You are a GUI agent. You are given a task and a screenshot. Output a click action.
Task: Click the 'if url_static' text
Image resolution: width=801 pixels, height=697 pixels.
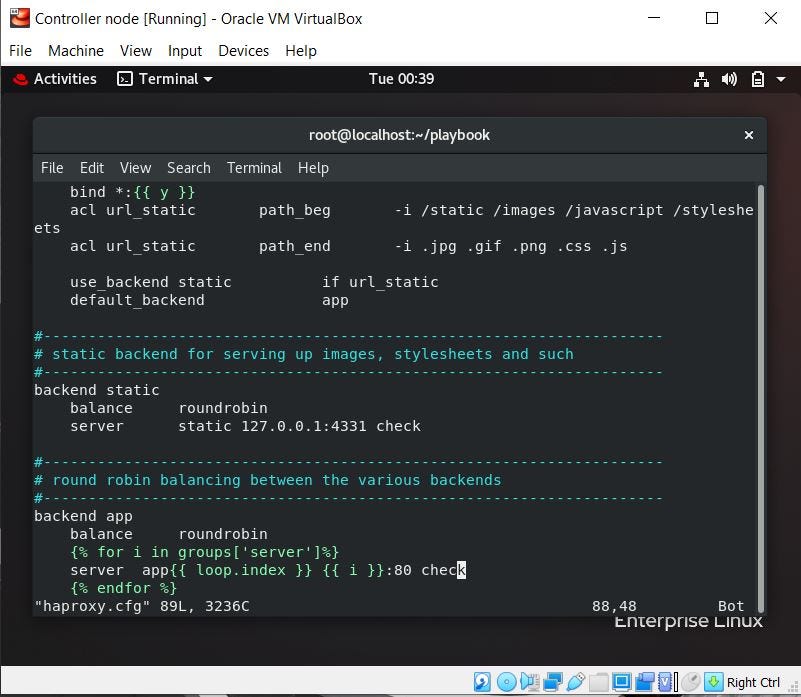click(x=380, y=282)
